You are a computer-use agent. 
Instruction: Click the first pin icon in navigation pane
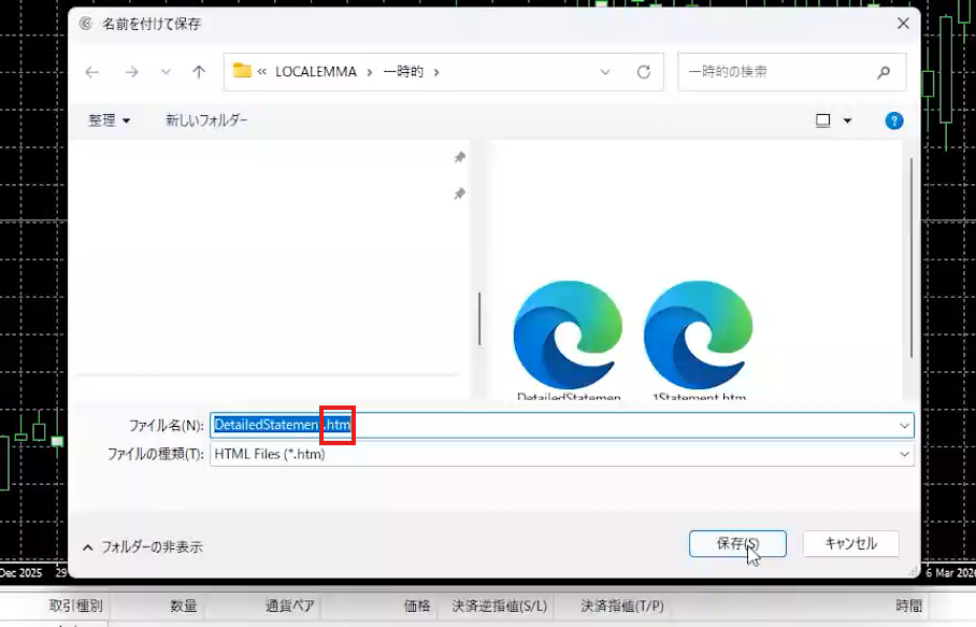point(459,157)
